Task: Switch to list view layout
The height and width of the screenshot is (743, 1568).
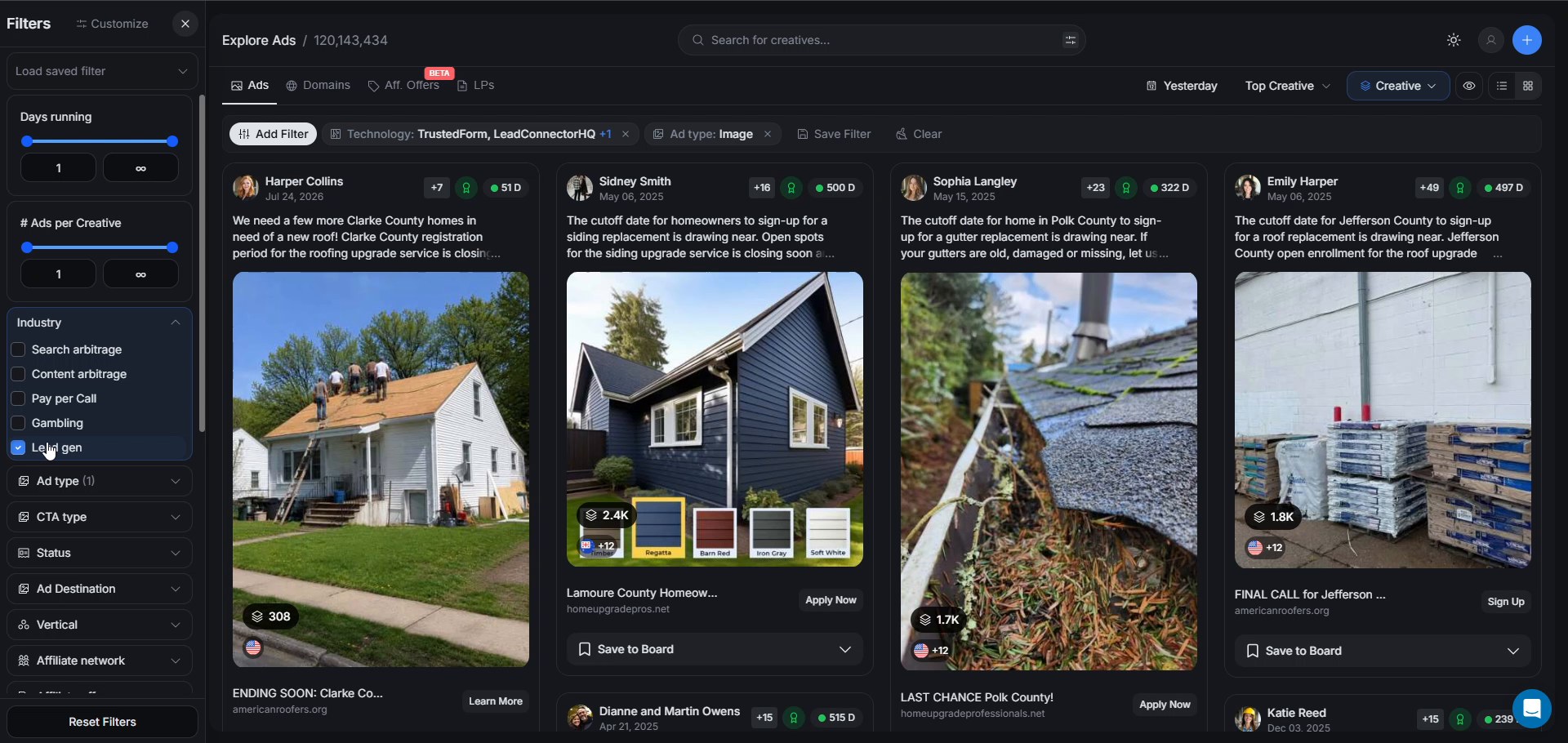Action: (x=1502, y=86)
